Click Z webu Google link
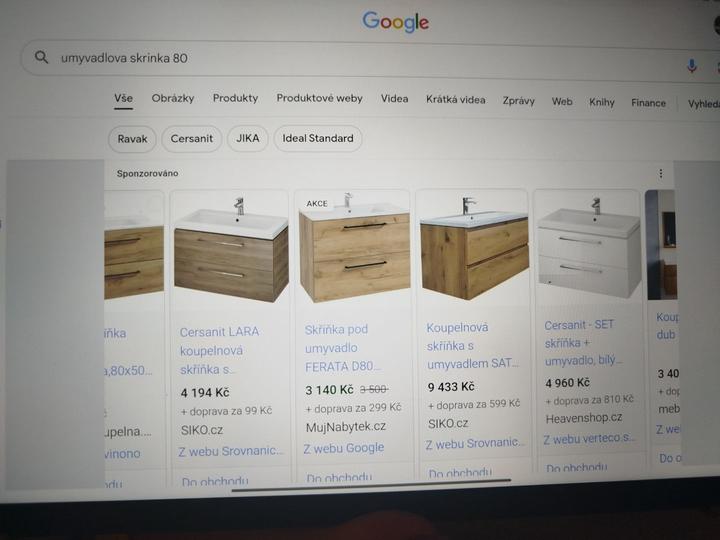The image size is (720, 540). pos(343,448)
